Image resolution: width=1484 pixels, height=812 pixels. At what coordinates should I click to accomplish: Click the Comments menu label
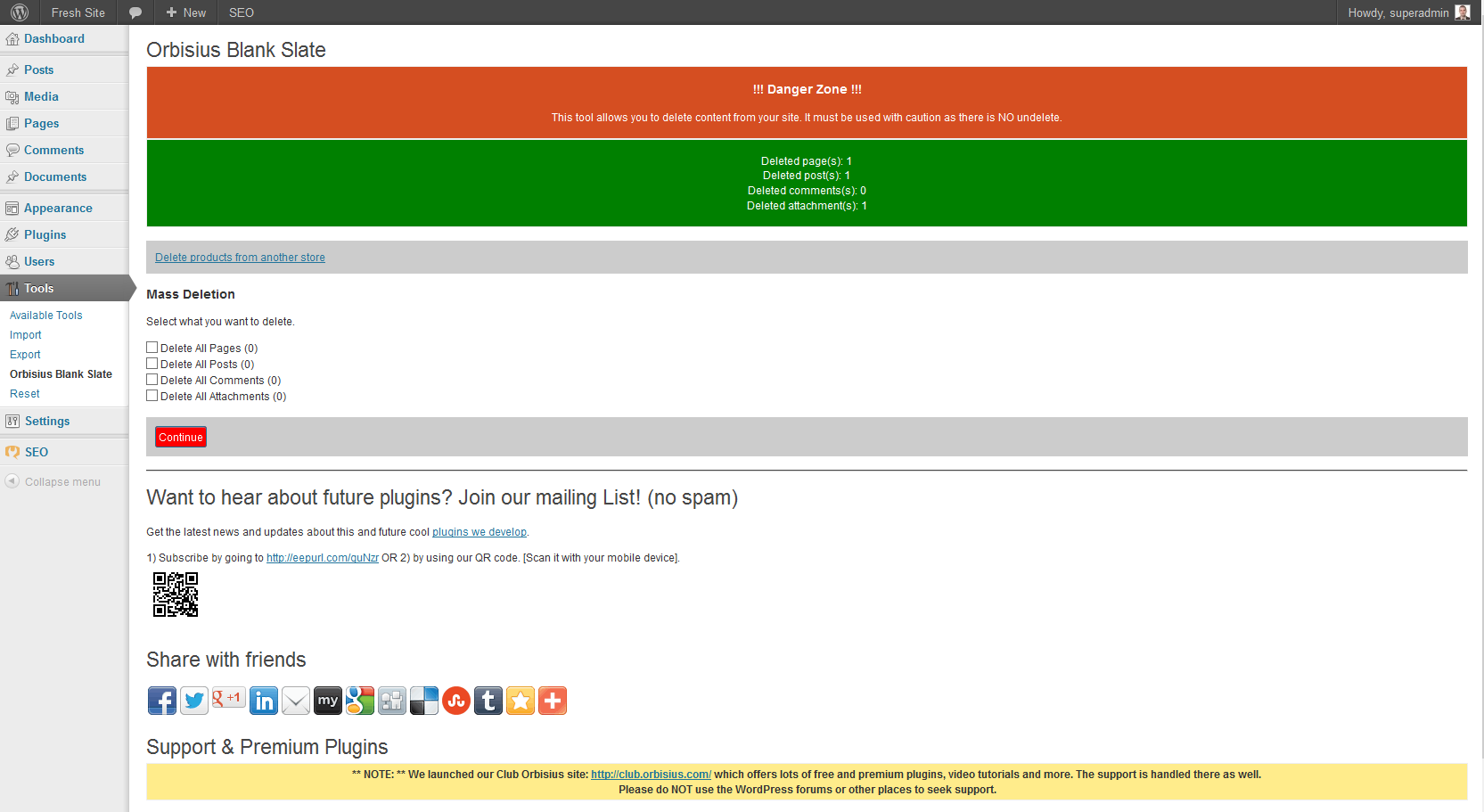(54, 150)
